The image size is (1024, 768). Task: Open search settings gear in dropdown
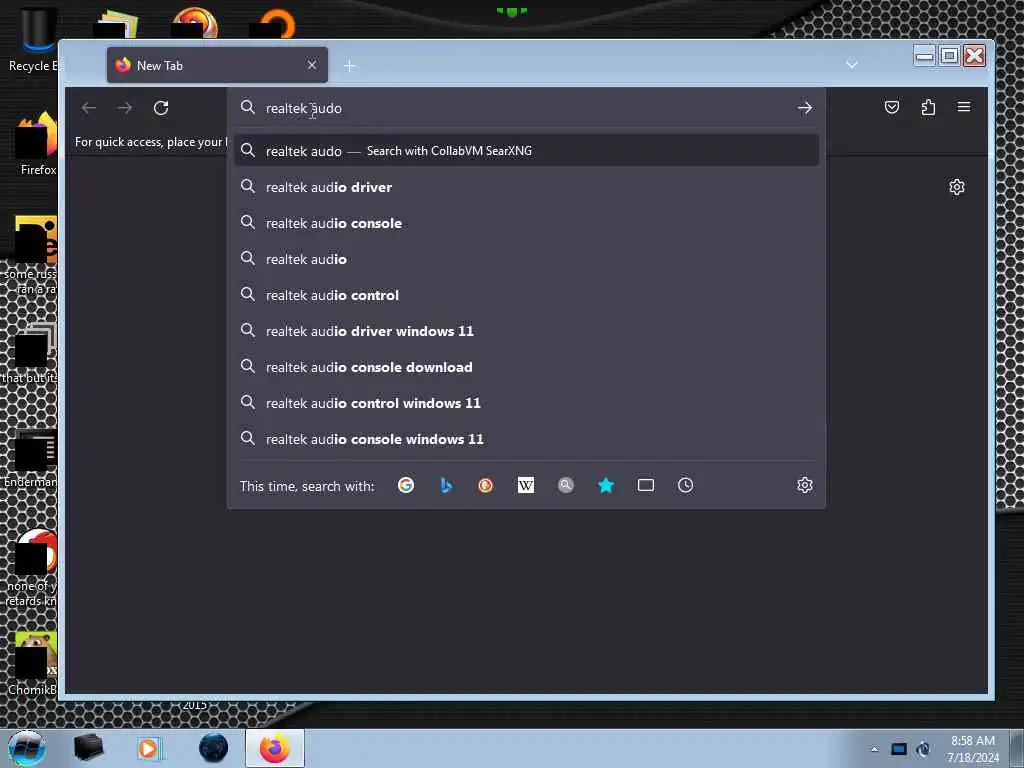pyautogui.click(x=805, y=485)
